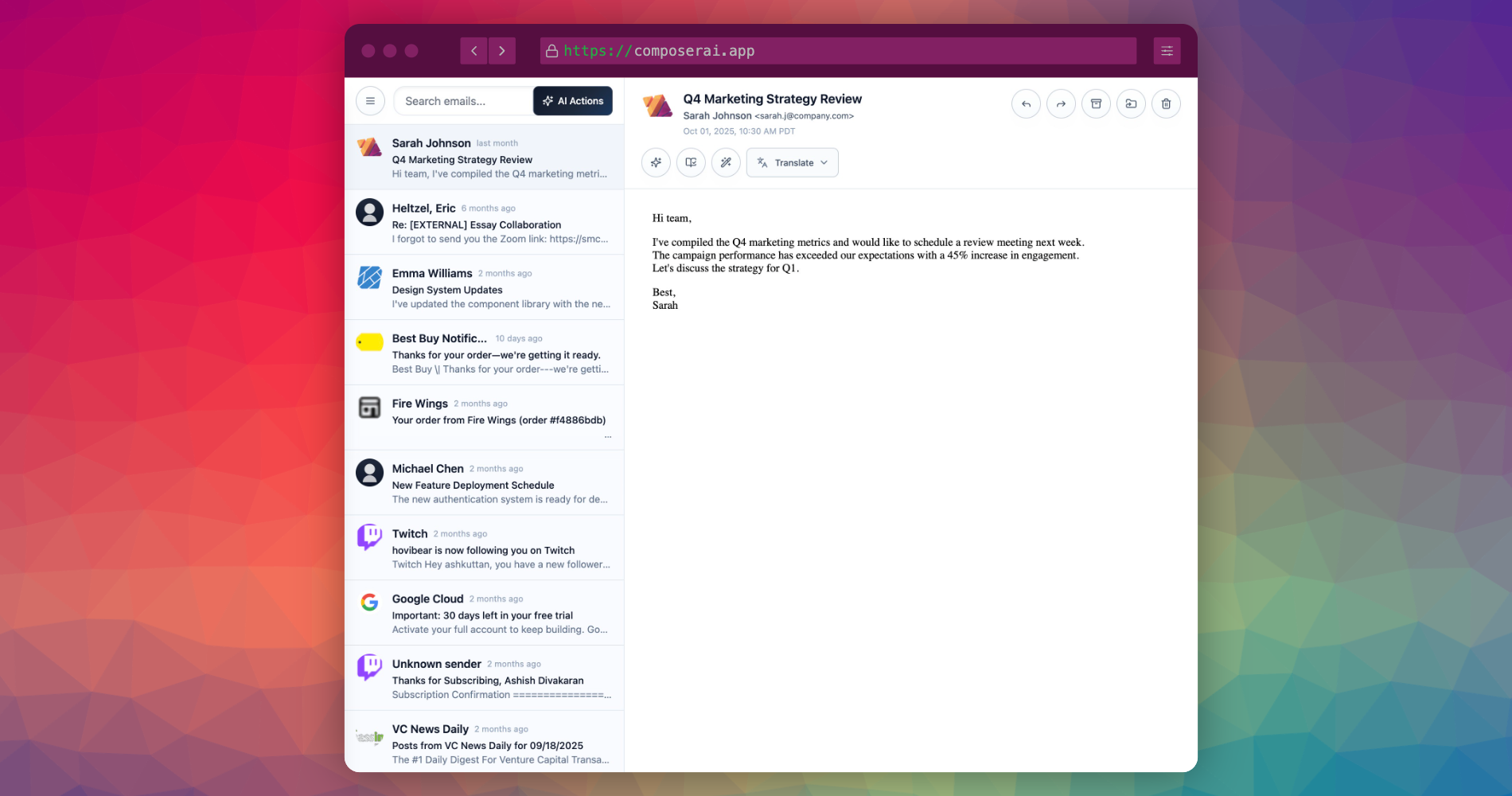1512x796 pixels.
Task: Archive the email with the archive box icon
Action: [x=1096, y=103]
